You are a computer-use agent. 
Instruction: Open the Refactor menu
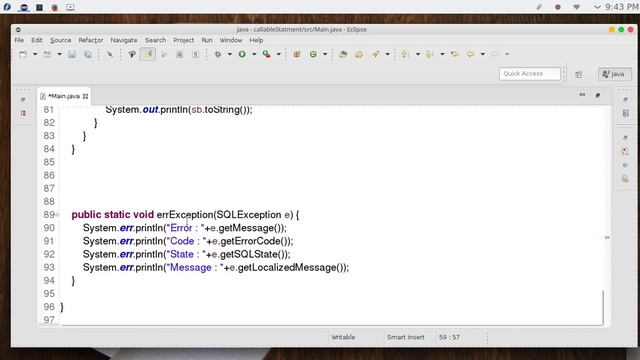pos(91,40)
